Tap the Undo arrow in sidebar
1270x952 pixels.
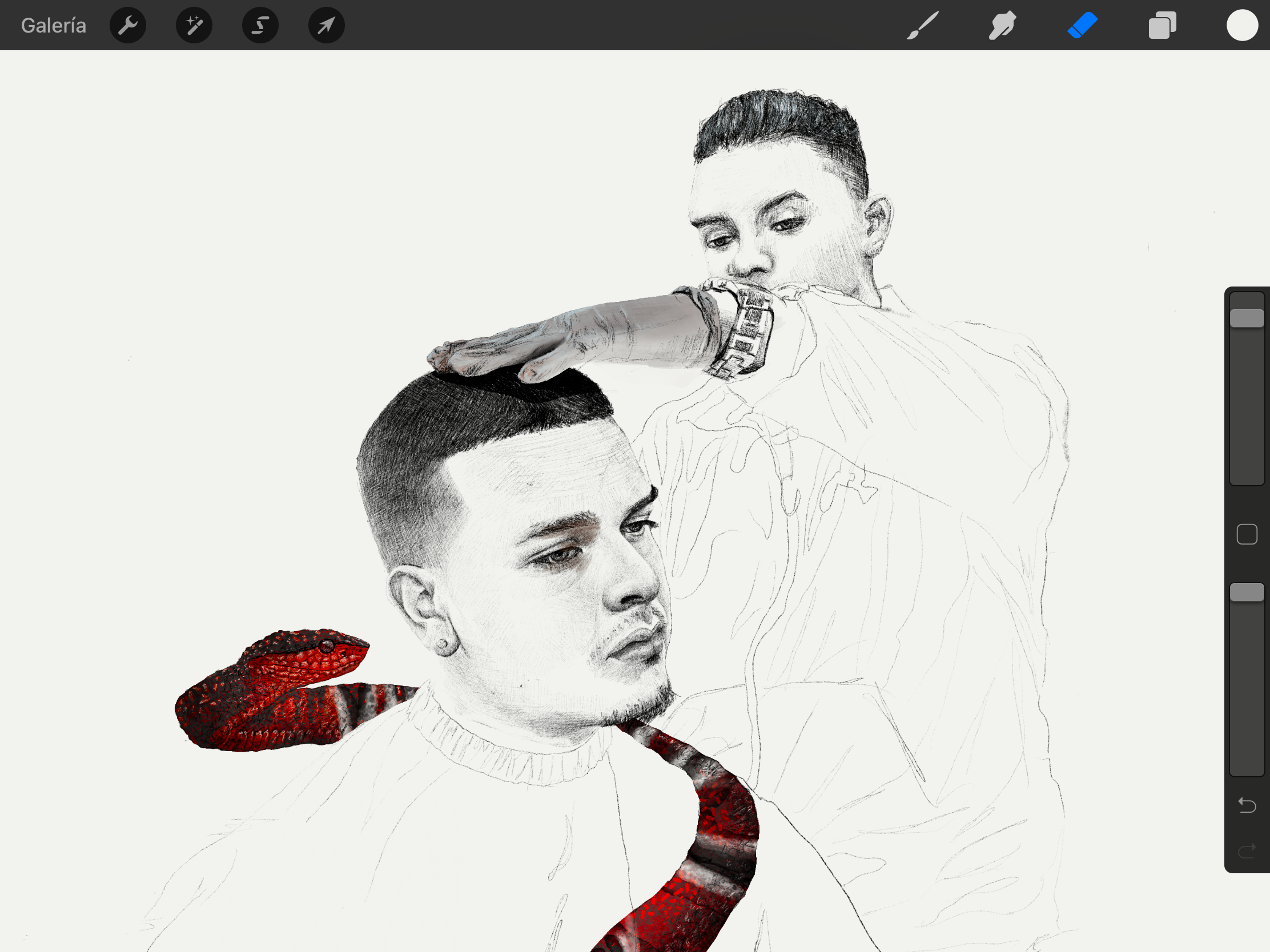coord(1247,805)
